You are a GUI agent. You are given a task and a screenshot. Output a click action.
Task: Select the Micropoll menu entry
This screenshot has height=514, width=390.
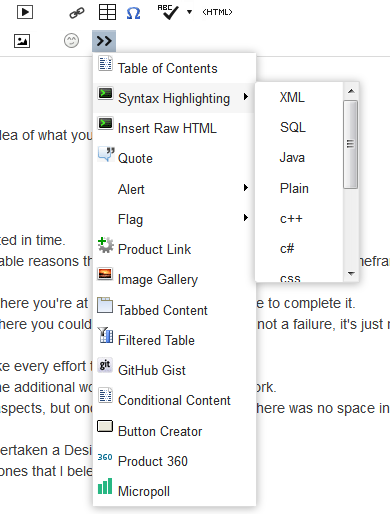[174, 491]
